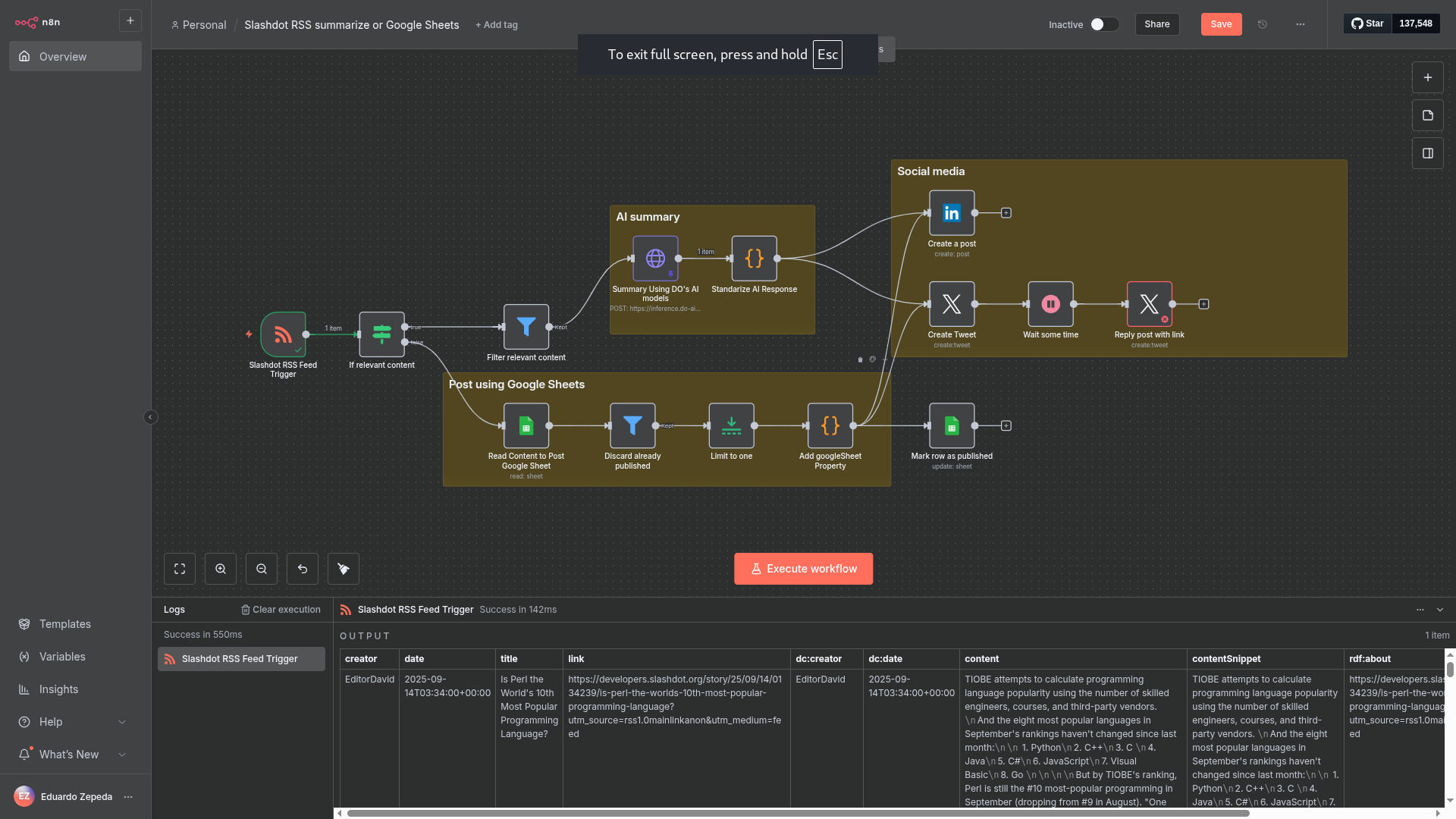
Task: Add a new node with the plus button
Action: tap(1427, 77)
